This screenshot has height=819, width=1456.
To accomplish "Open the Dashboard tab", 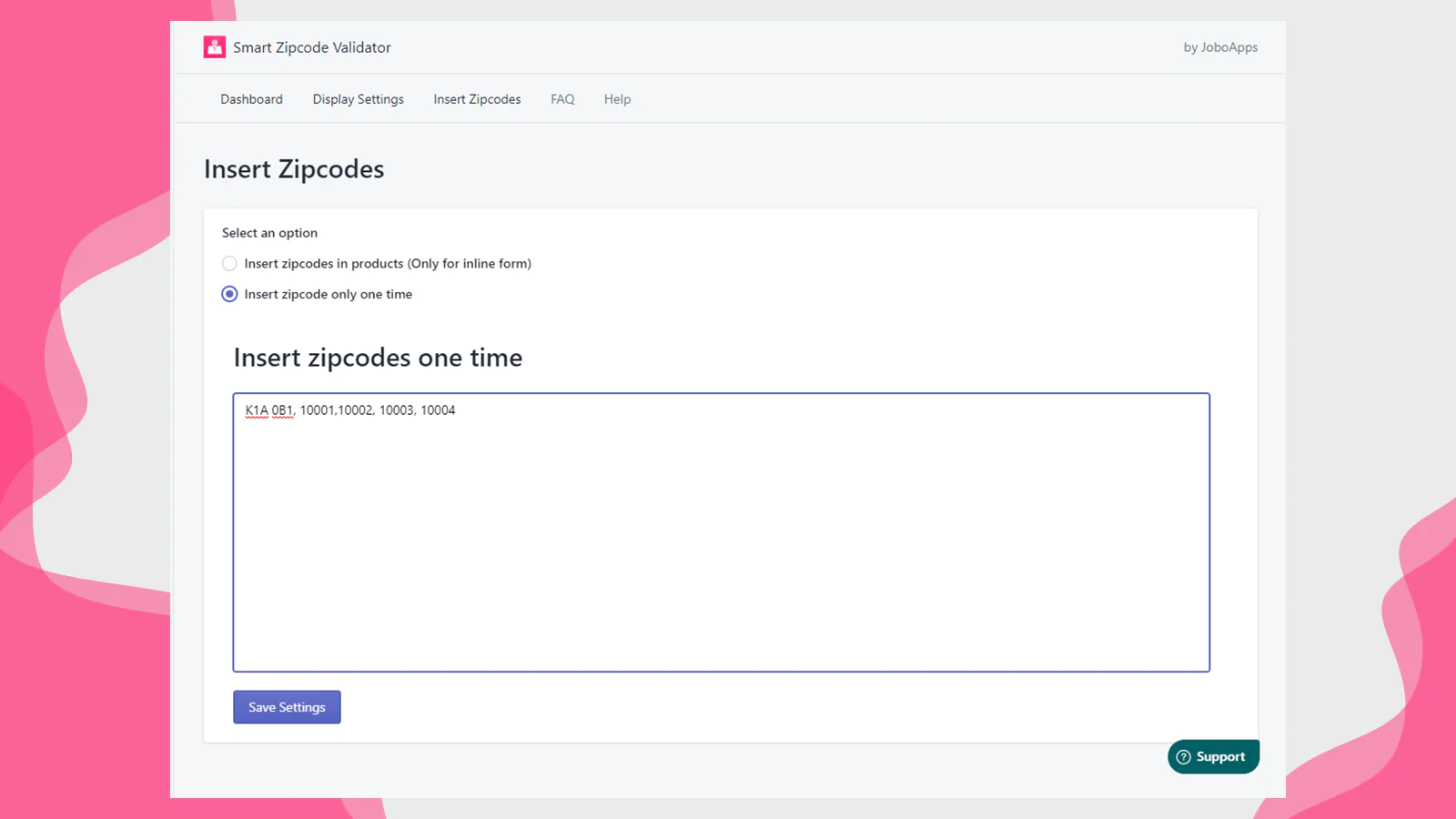I will pyautogui.click(x=251, y=99).
